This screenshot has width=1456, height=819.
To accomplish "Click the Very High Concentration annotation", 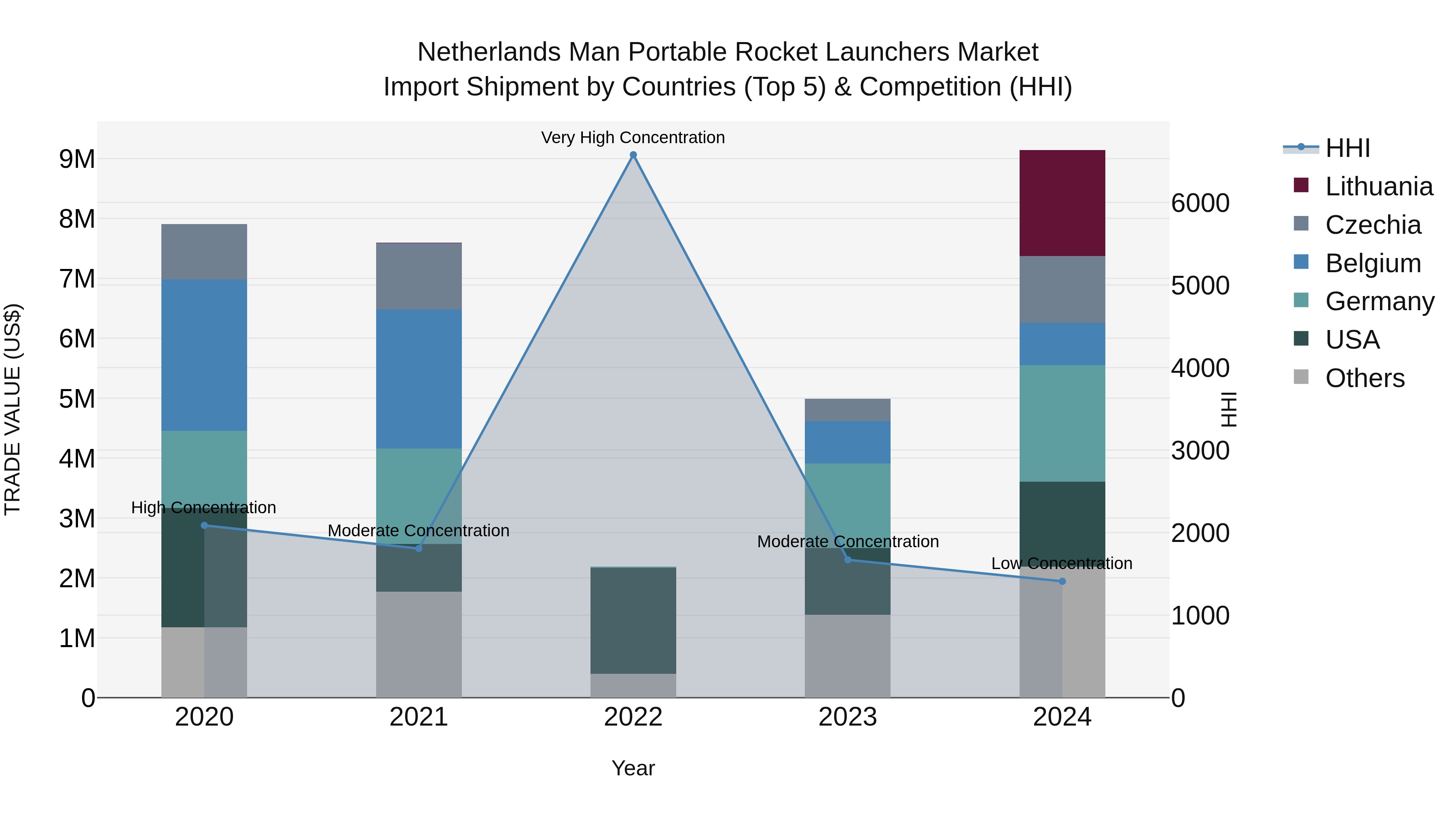I will 633,138.
